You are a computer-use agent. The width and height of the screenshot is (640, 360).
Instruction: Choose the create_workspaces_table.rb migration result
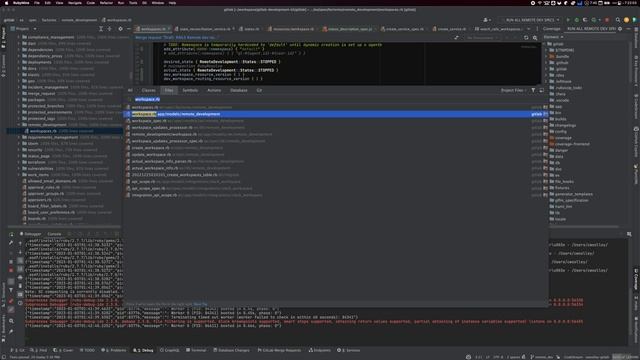tap(336, 175)
